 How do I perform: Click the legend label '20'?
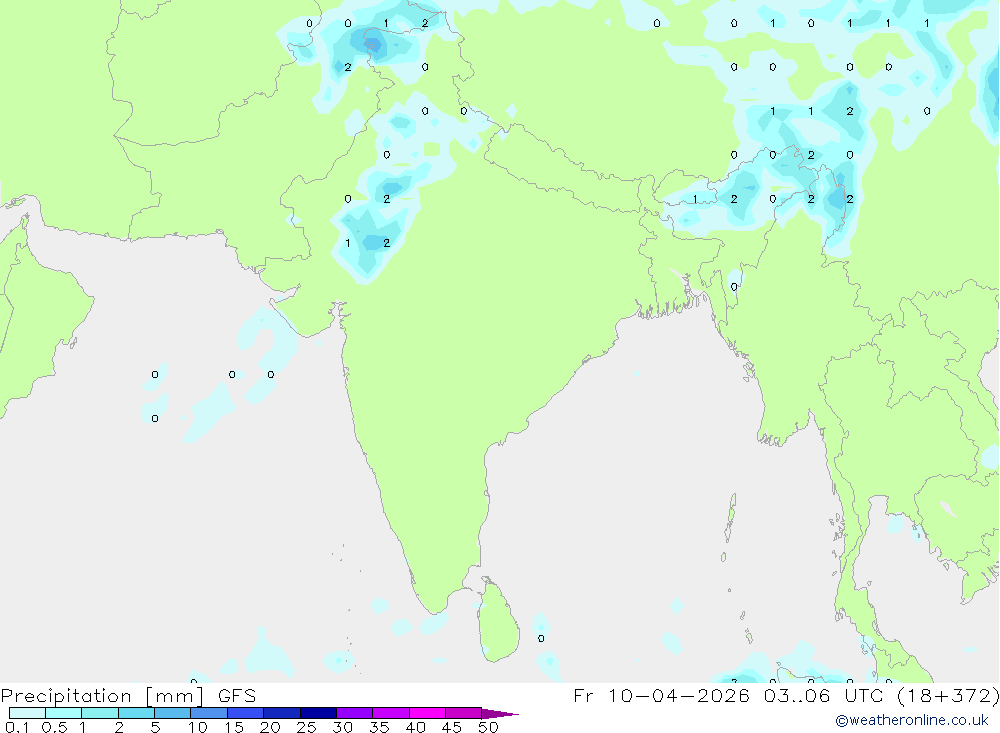270,727
